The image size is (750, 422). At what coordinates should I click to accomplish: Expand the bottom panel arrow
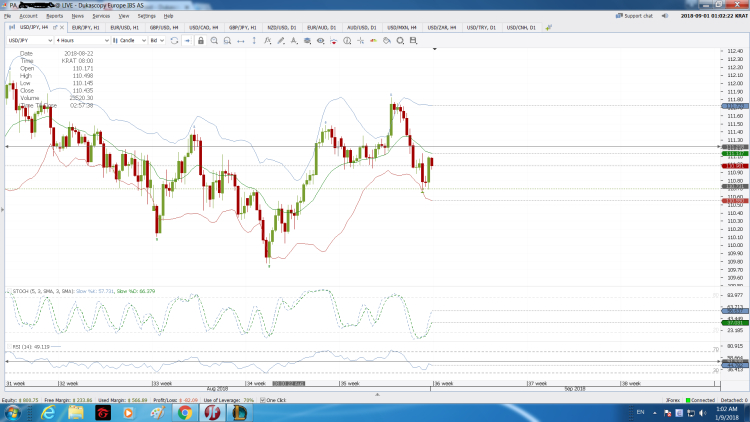pos(377,395)
